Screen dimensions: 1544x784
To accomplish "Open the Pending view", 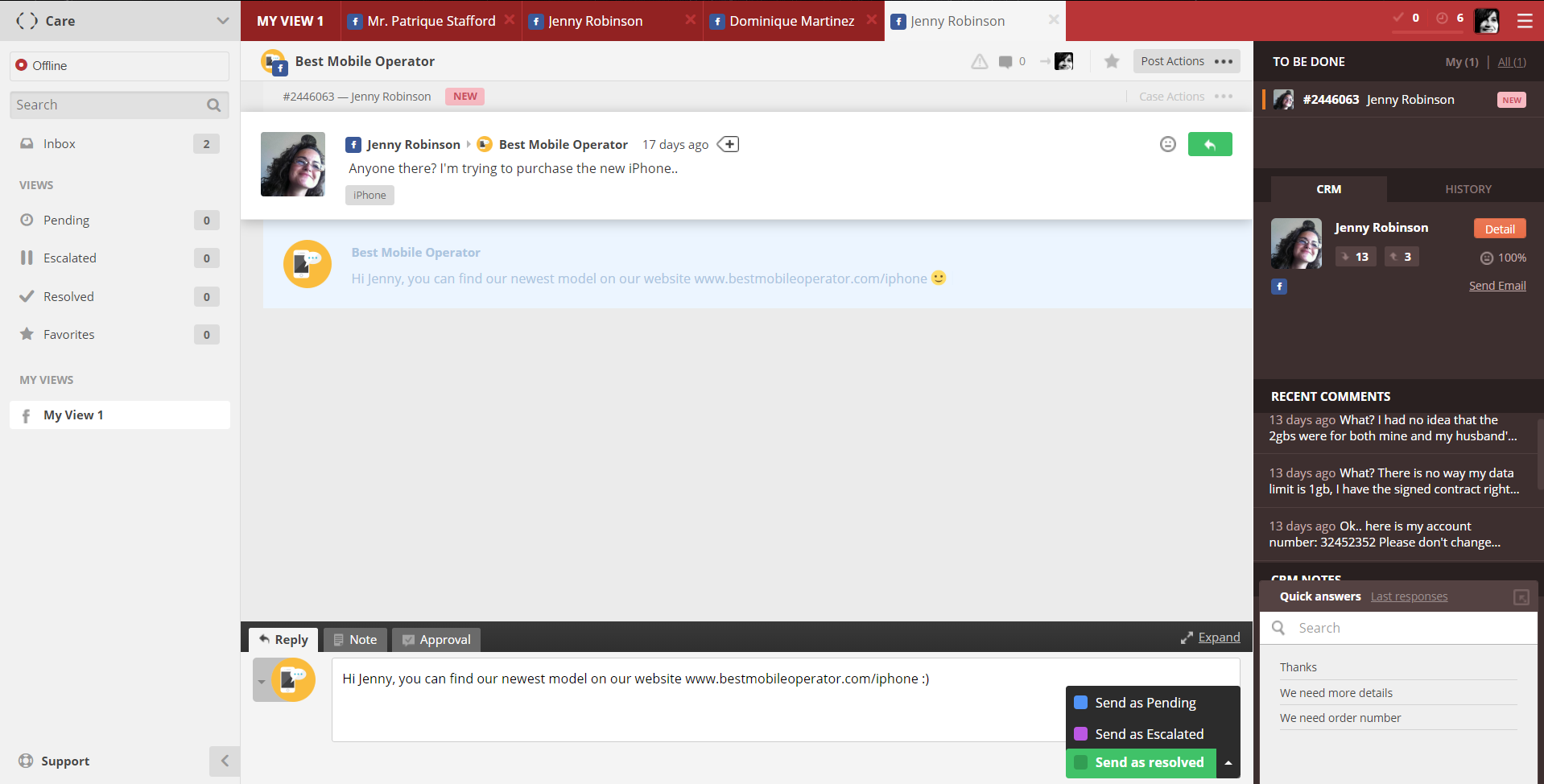I will point(119,221).
